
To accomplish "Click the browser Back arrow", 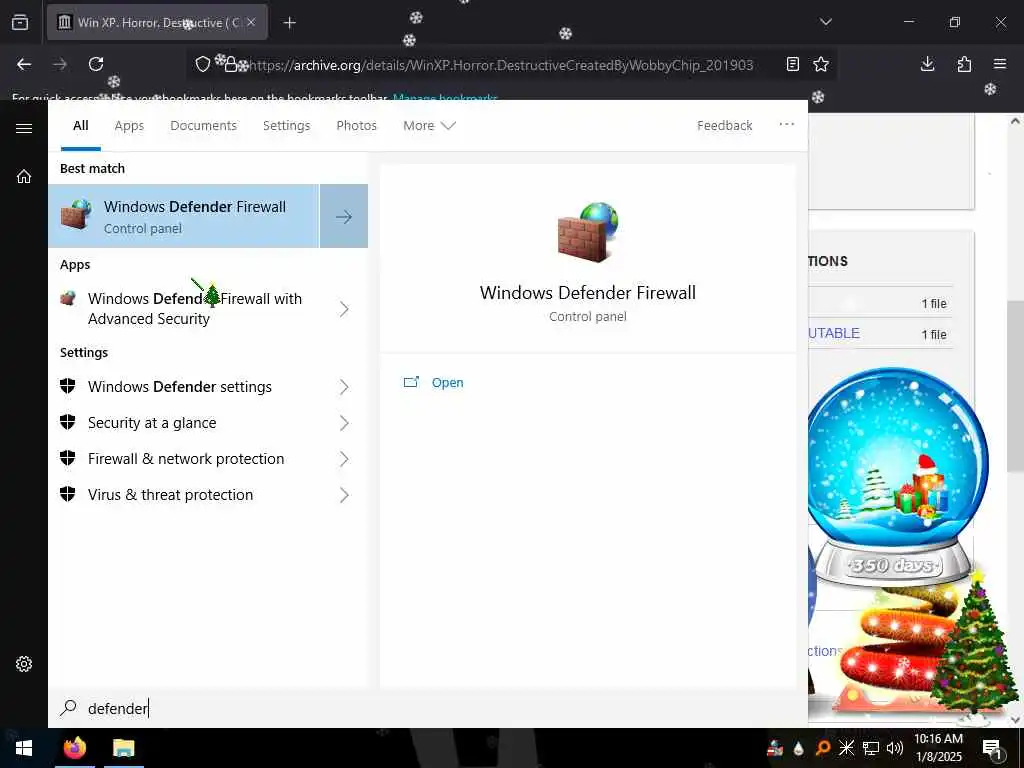I will coord(24,64).
